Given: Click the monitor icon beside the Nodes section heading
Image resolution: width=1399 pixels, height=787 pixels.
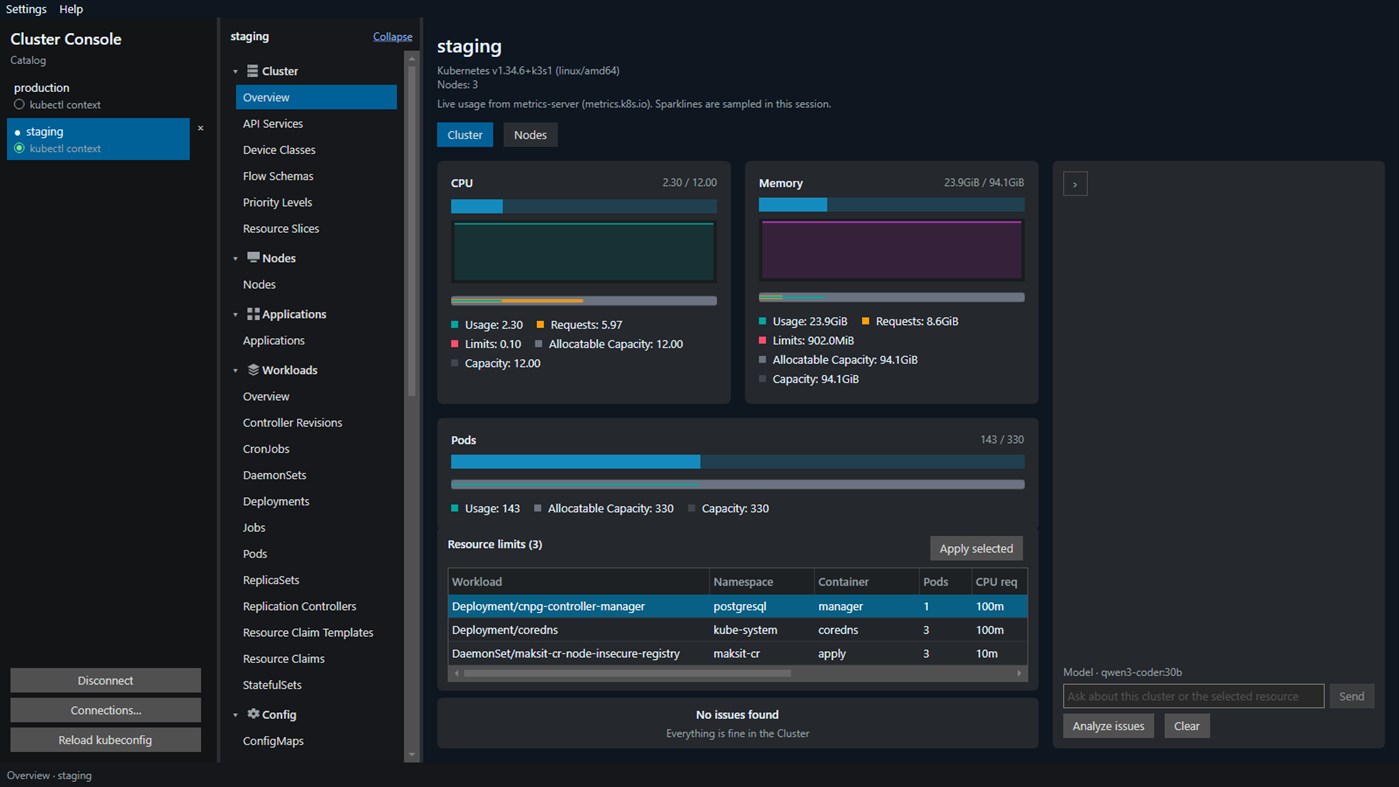Looking at the screenshot, I should pos(253,258).
